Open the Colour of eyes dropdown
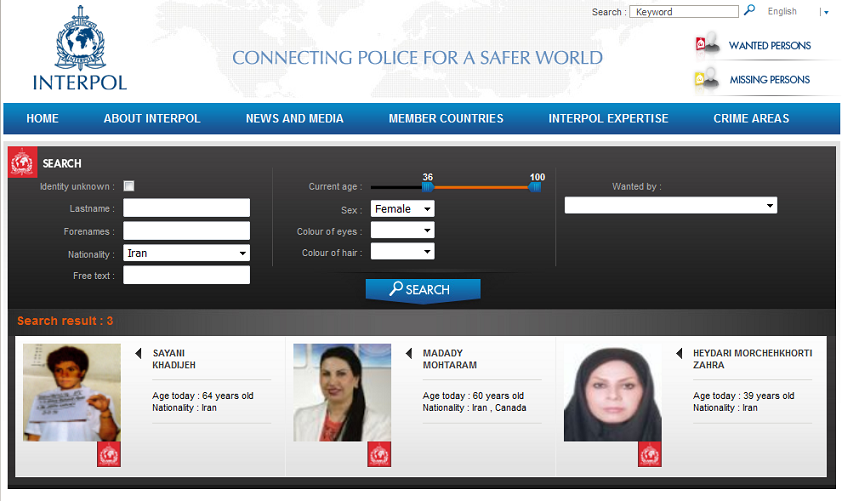 pyautogui.click(x=402, y=231)
